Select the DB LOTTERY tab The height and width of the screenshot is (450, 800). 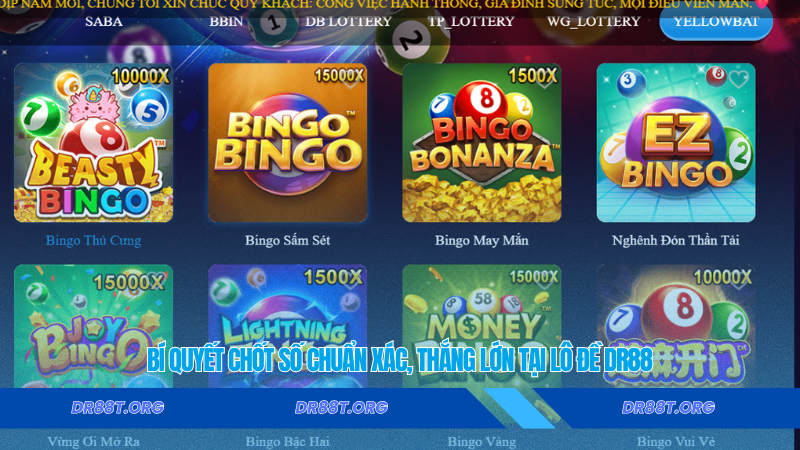coord(348,22)
